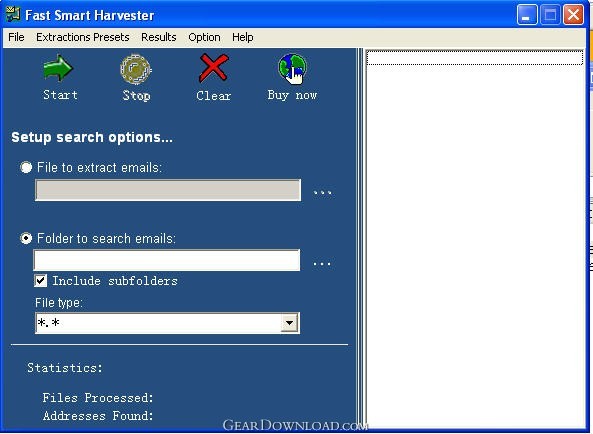Open the Extractions Presets menu
The image size is (593, 434).
[x=82, y=37]
